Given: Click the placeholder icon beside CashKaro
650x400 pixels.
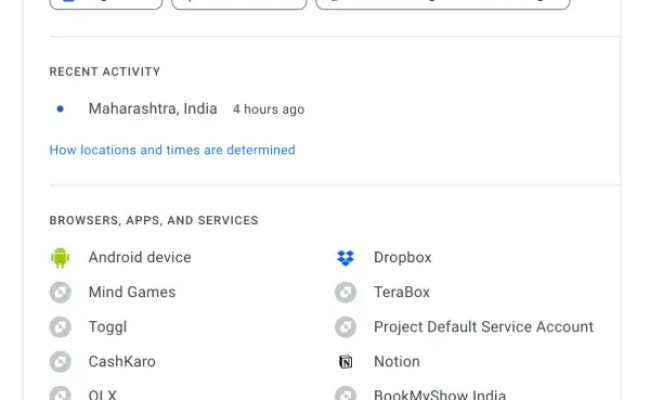Looking at the screenshot, I should point(60,362).
